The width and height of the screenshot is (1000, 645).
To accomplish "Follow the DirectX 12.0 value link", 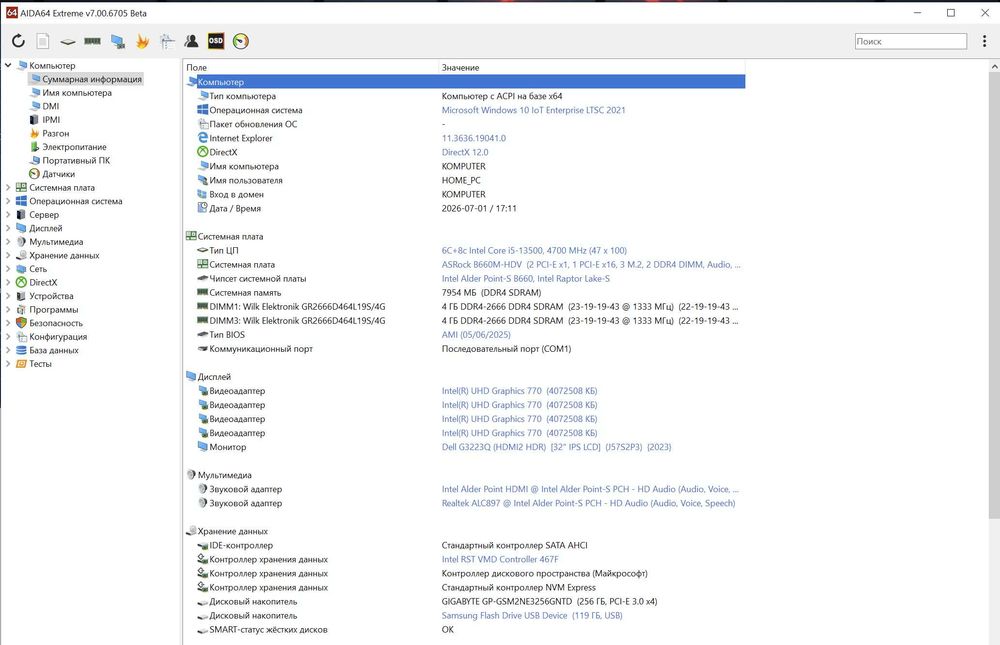I will tap(465, 152).
